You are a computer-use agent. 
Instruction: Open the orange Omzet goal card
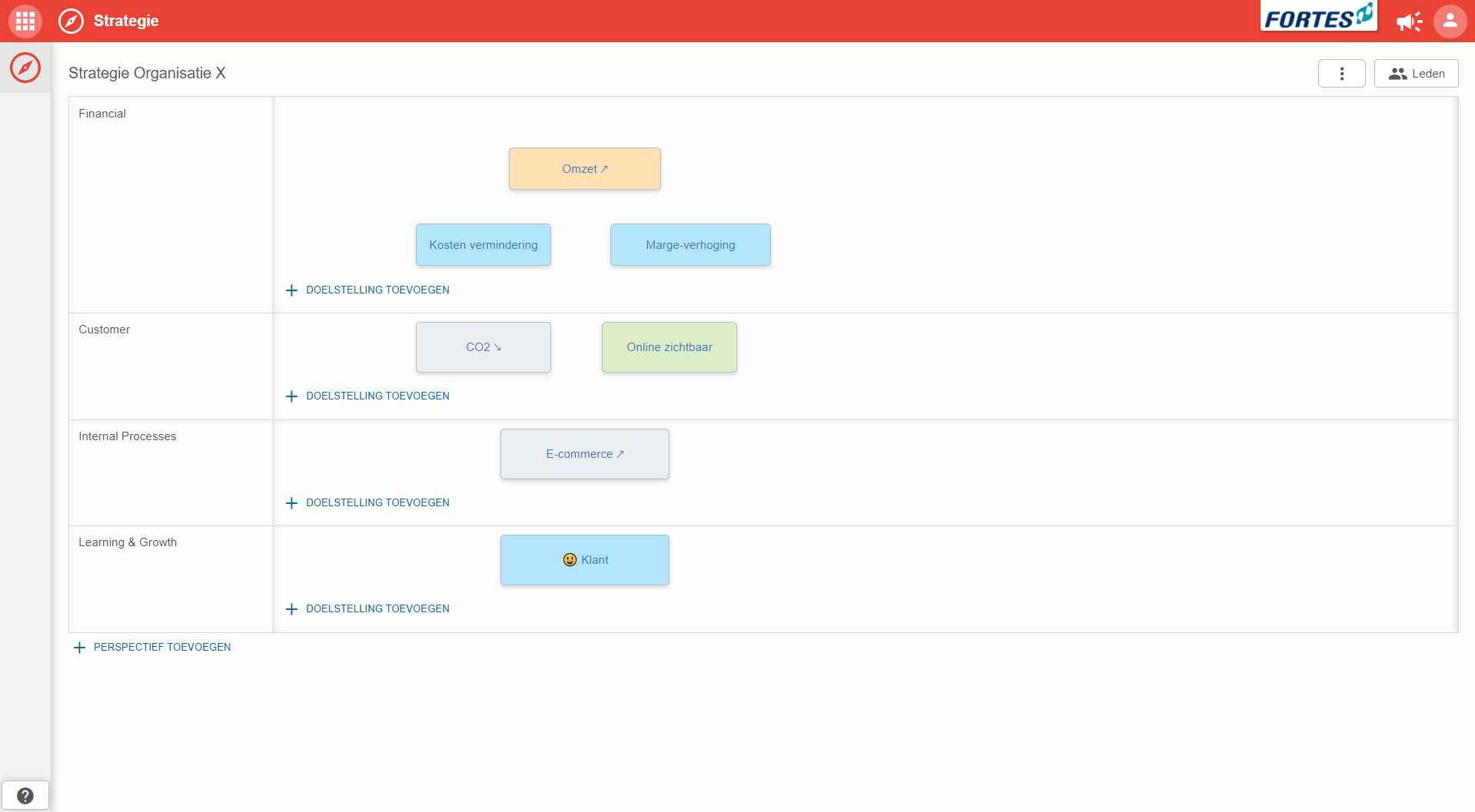coord(584,169)
